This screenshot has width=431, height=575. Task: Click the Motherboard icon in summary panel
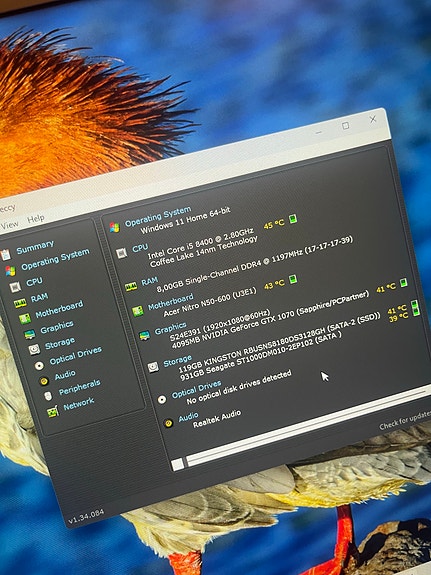138,311
